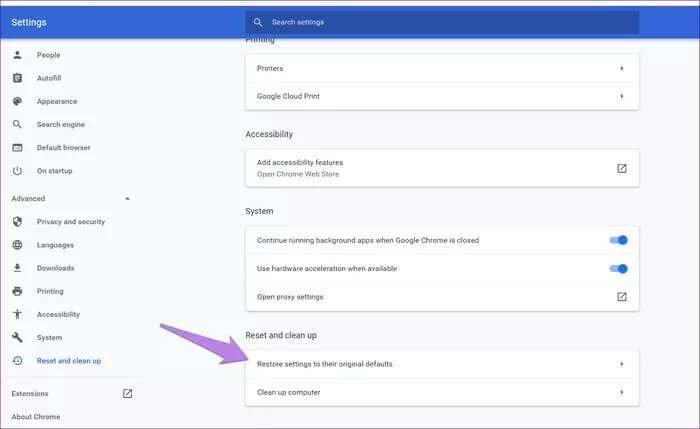The image size is (700, 429).
Task: Click the People person icon in sidebar
Action: [x=17, y=55]
